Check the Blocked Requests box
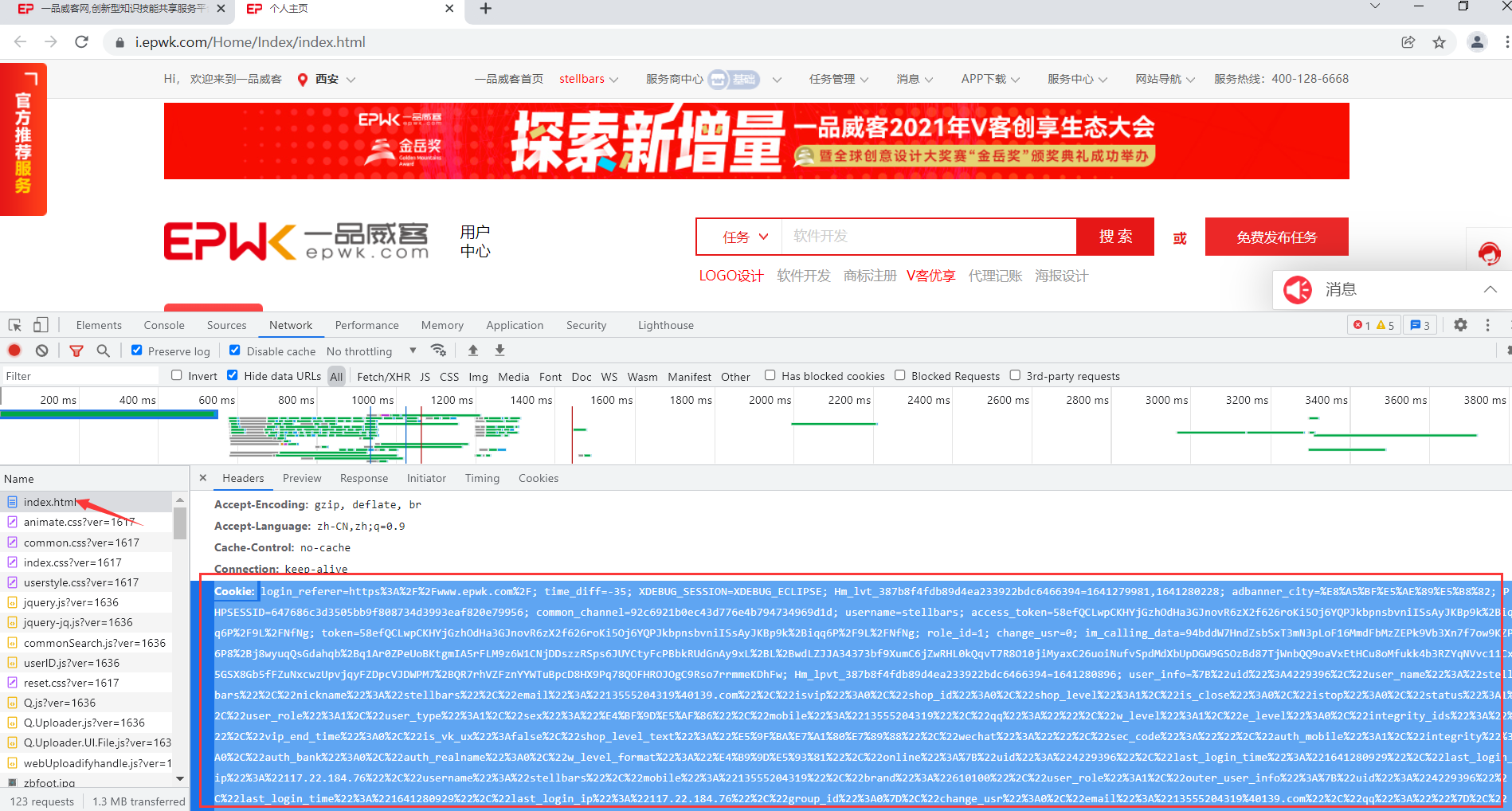 900,375
